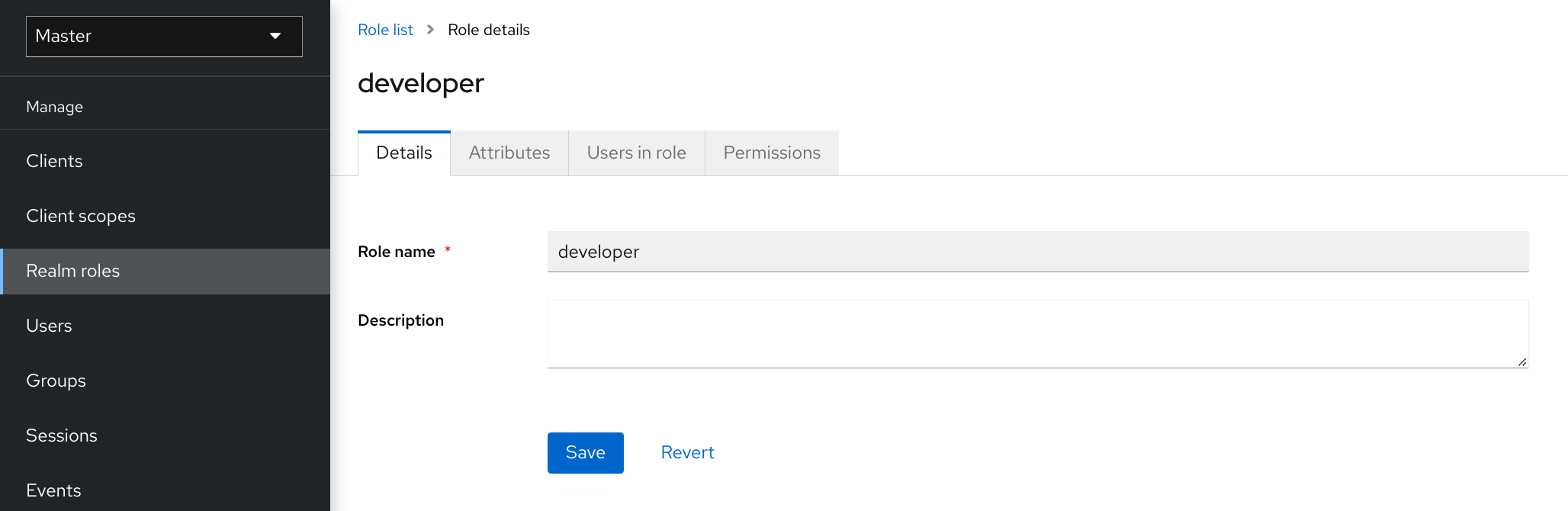The image size is (1568, 511).
Task: Revert changes to the role
Action: pos(687,453)
